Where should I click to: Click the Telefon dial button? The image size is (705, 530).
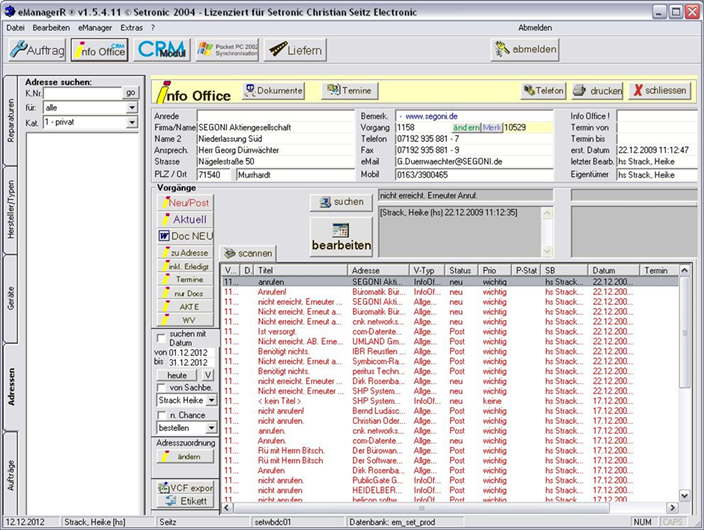click(543, 91)
